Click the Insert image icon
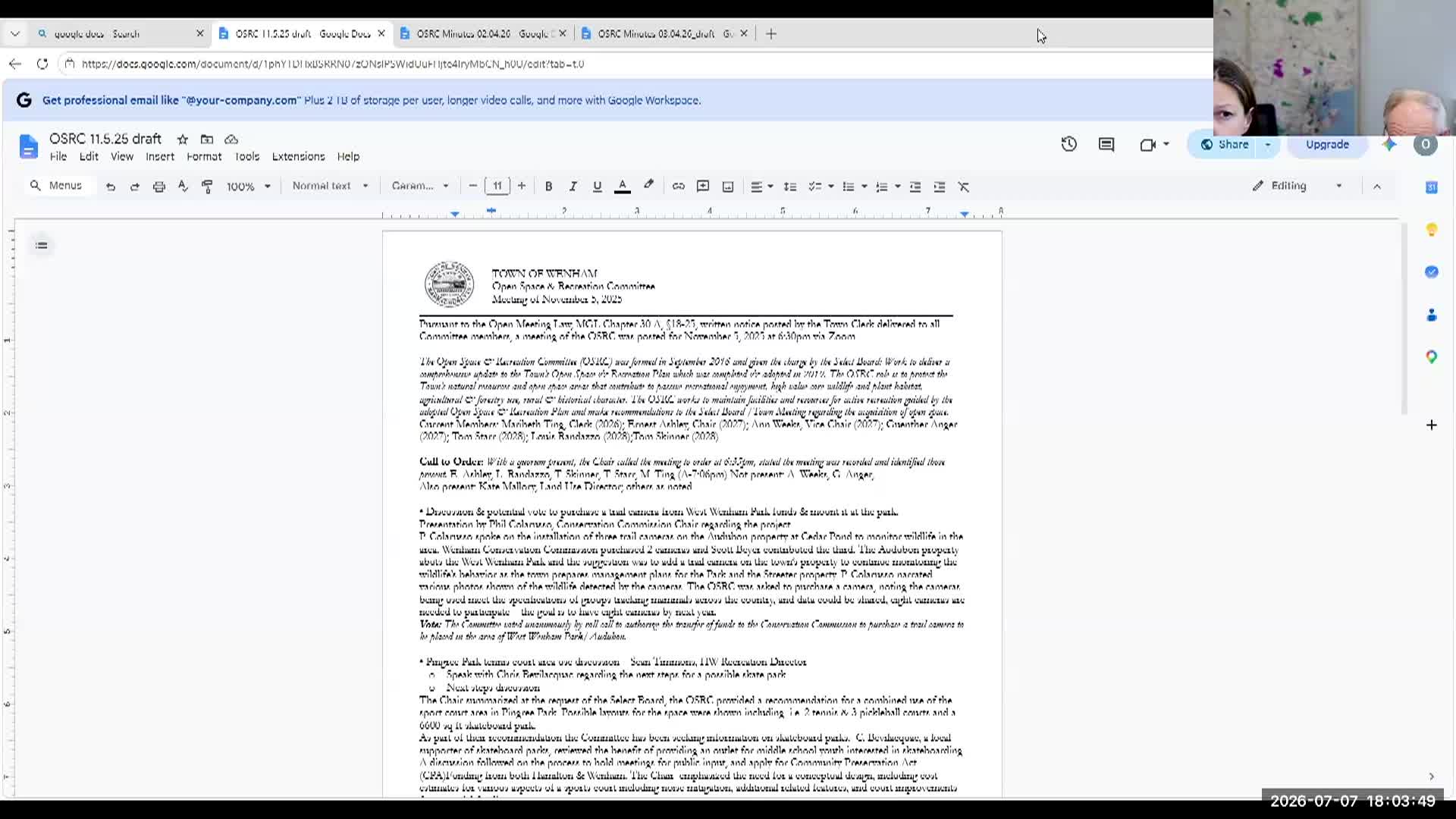 pyautogui.click(x=728, y=187)
